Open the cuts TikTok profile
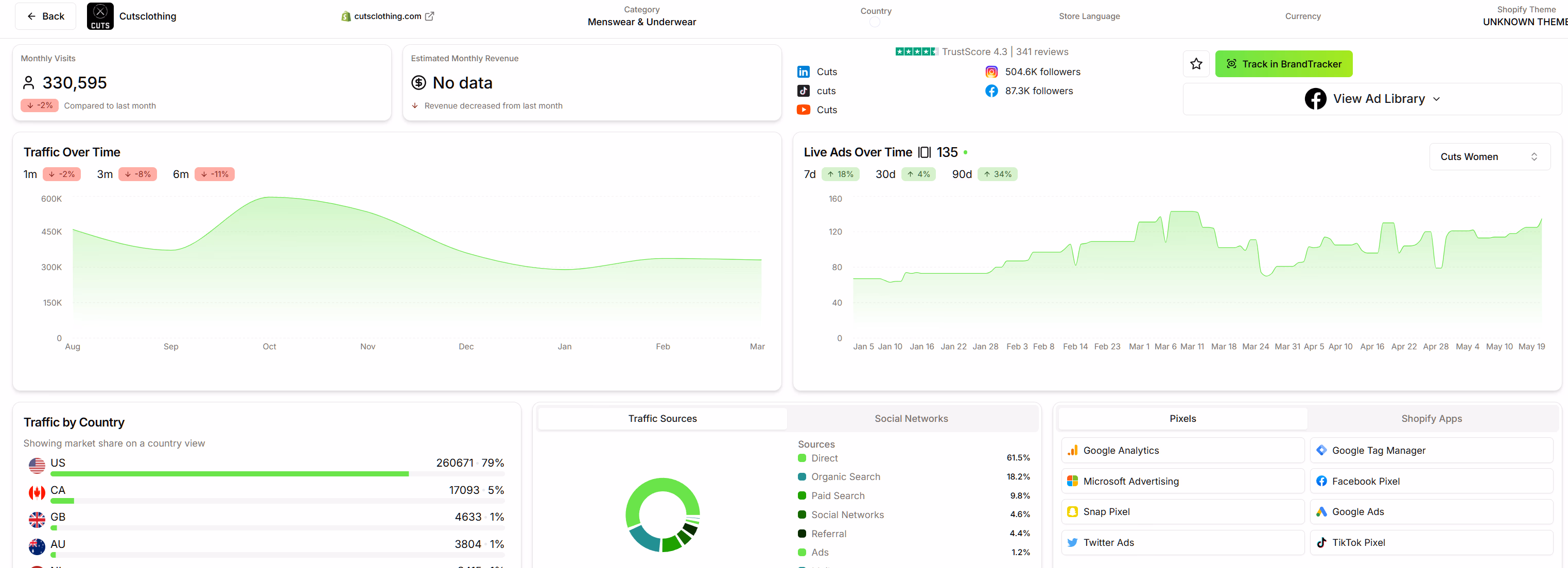This screenshot has width=1568, height=568. point(817,91)
